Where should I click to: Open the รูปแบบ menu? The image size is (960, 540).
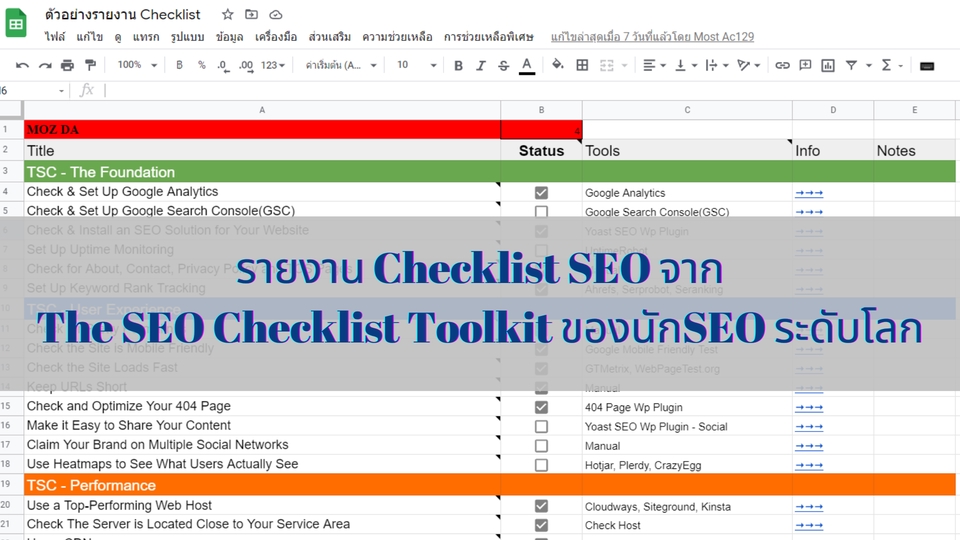pyautogui.click(x=187, y=37)
